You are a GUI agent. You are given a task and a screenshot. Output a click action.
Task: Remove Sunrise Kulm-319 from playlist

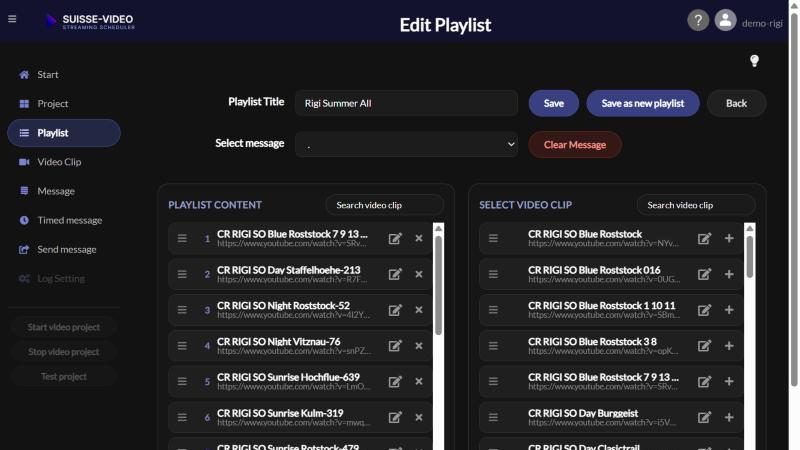419,417
